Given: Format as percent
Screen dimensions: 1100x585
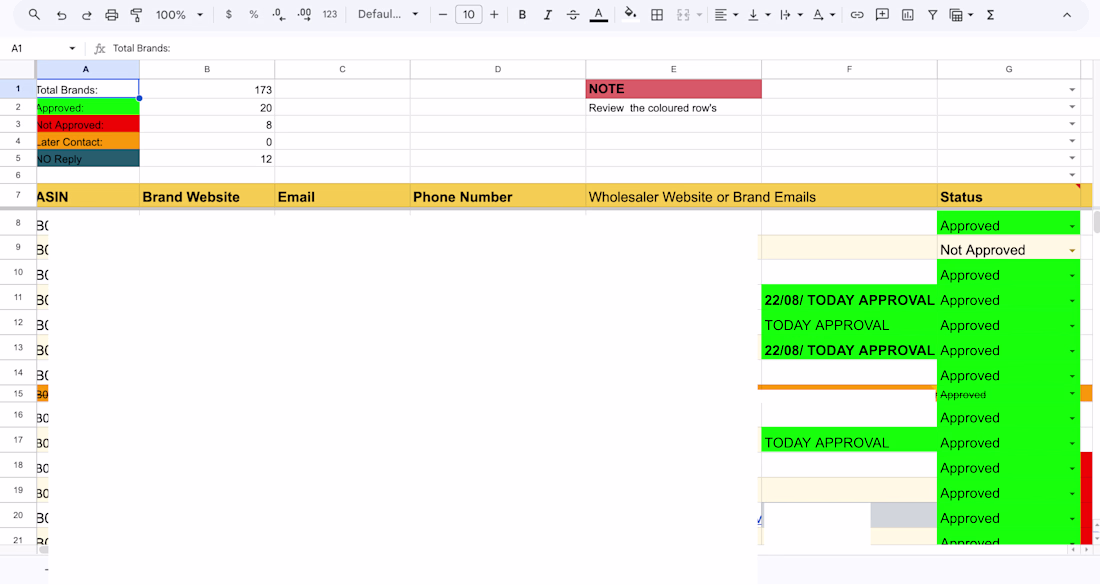Looking at the screenshot, I should coord(253,14).
